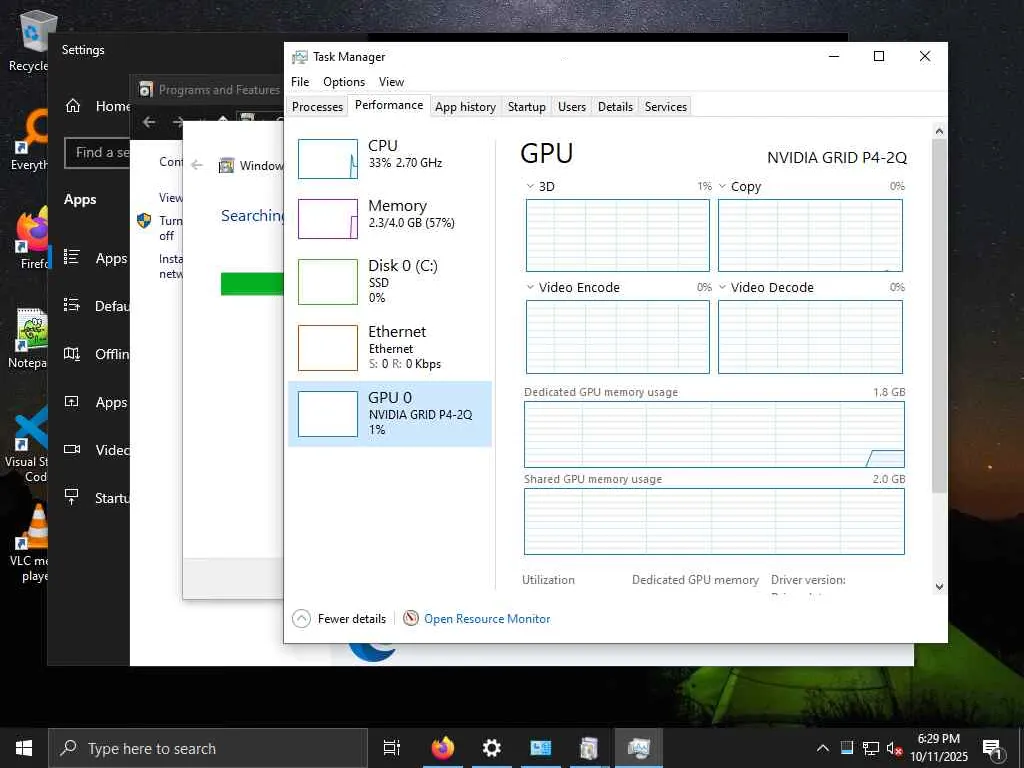The image size is (1024, 768).
Task: Open the Services tab
Action: pos(665,106)
